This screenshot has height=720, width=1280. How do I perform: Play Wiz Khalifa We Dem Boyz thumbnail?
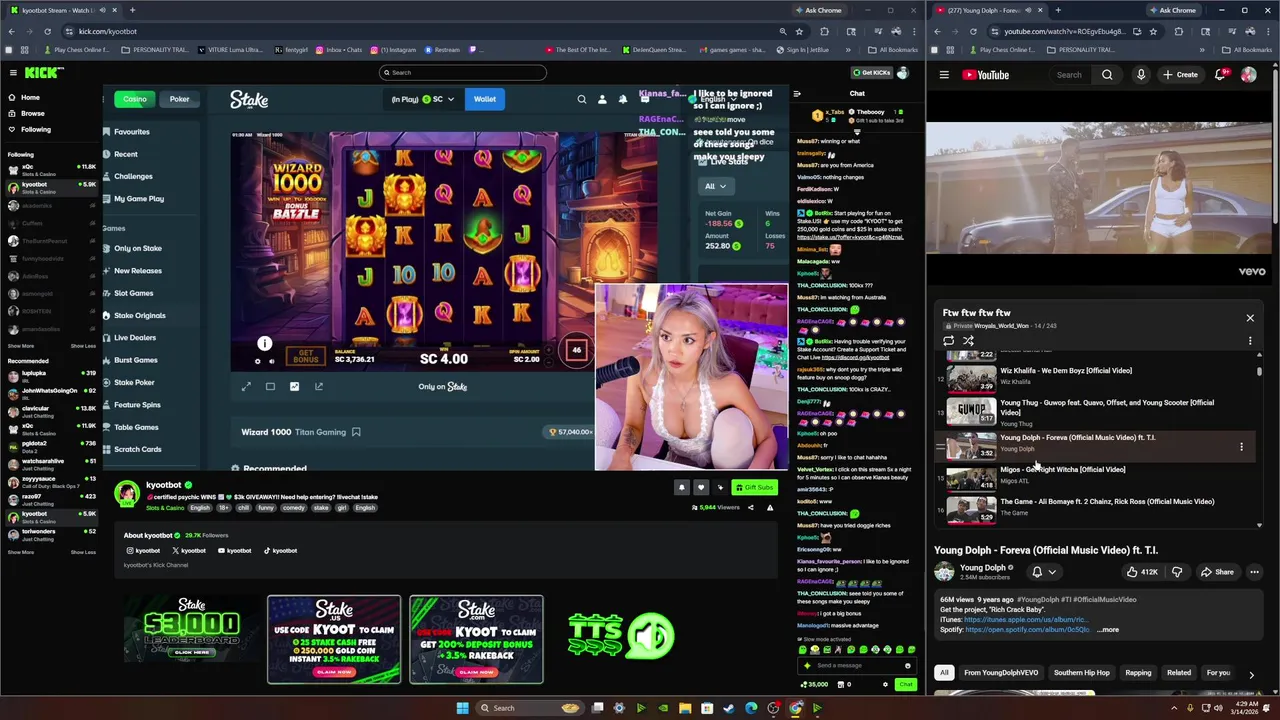click(971, 379)
